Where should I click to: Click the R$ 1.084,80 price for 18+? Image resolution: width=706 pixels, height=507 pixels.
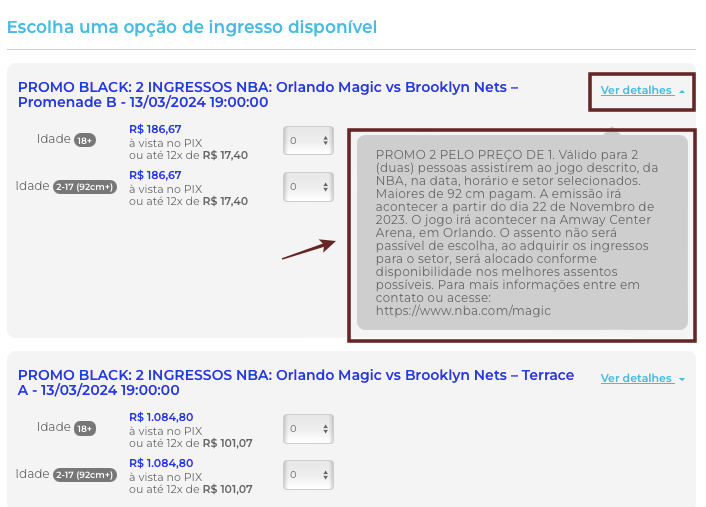click(x=161, y=417)
